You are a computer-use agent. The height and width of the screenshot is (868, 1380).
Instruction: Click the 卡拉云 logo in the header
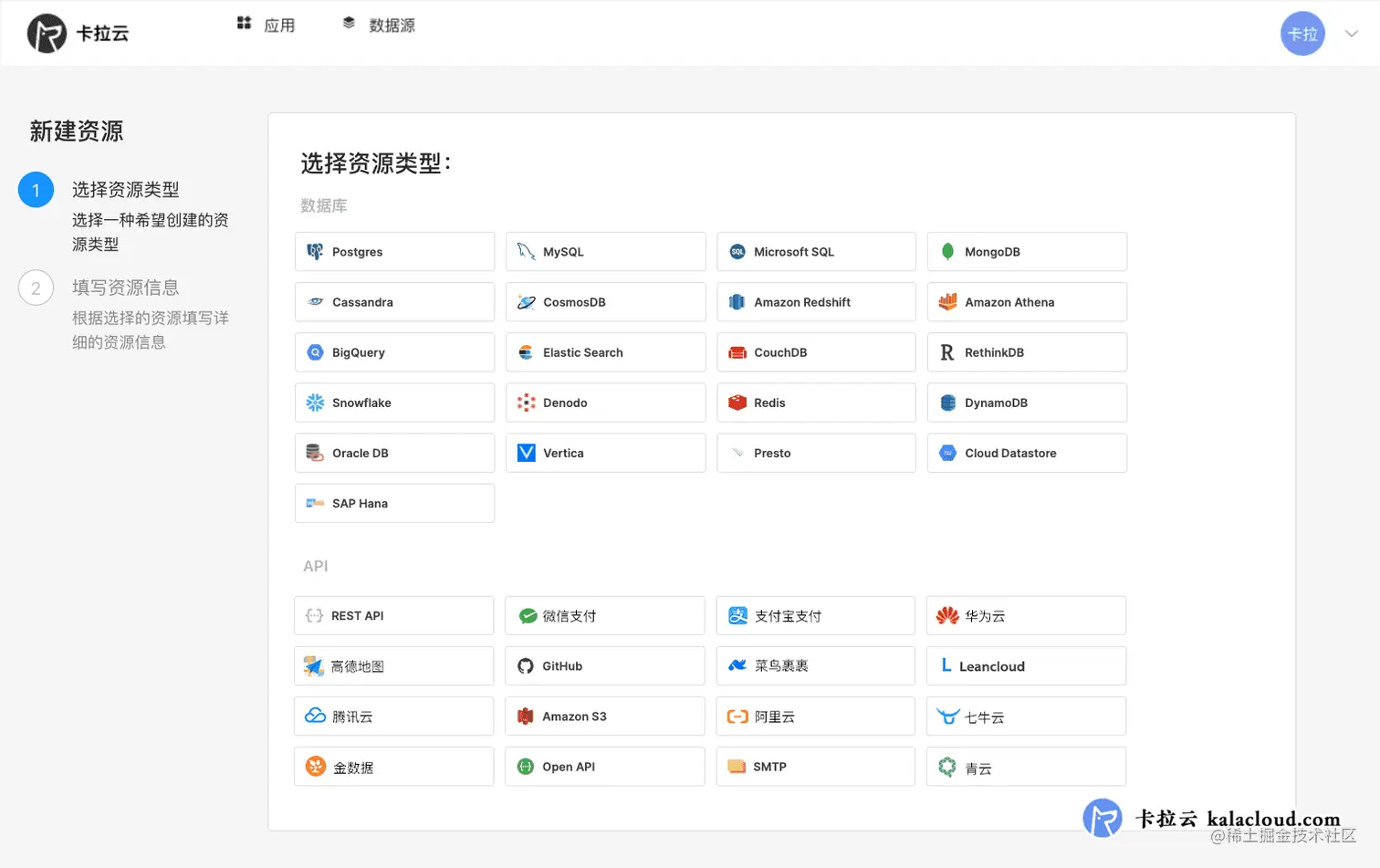coord(78,34)
